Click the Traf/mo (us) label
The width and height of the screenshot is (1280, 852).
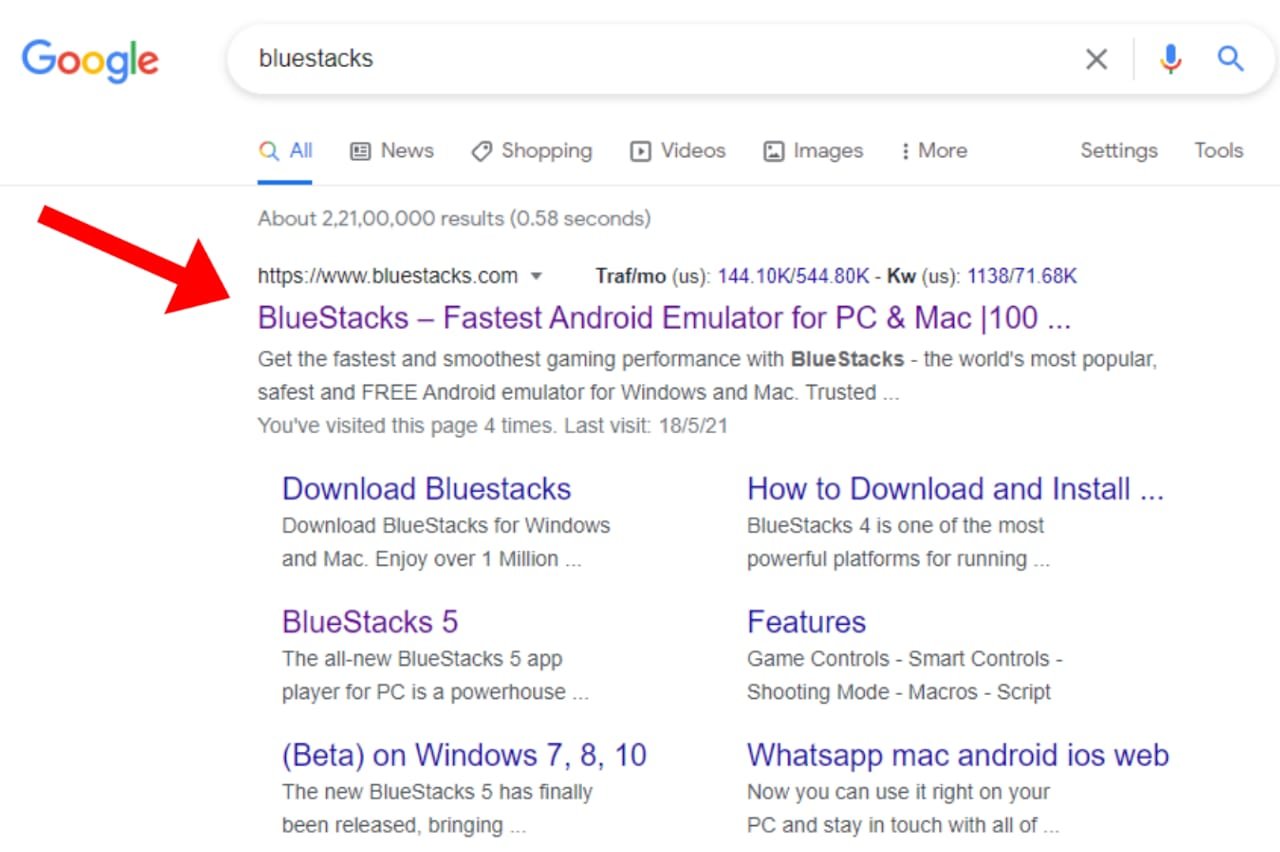[x=652, y=276]
